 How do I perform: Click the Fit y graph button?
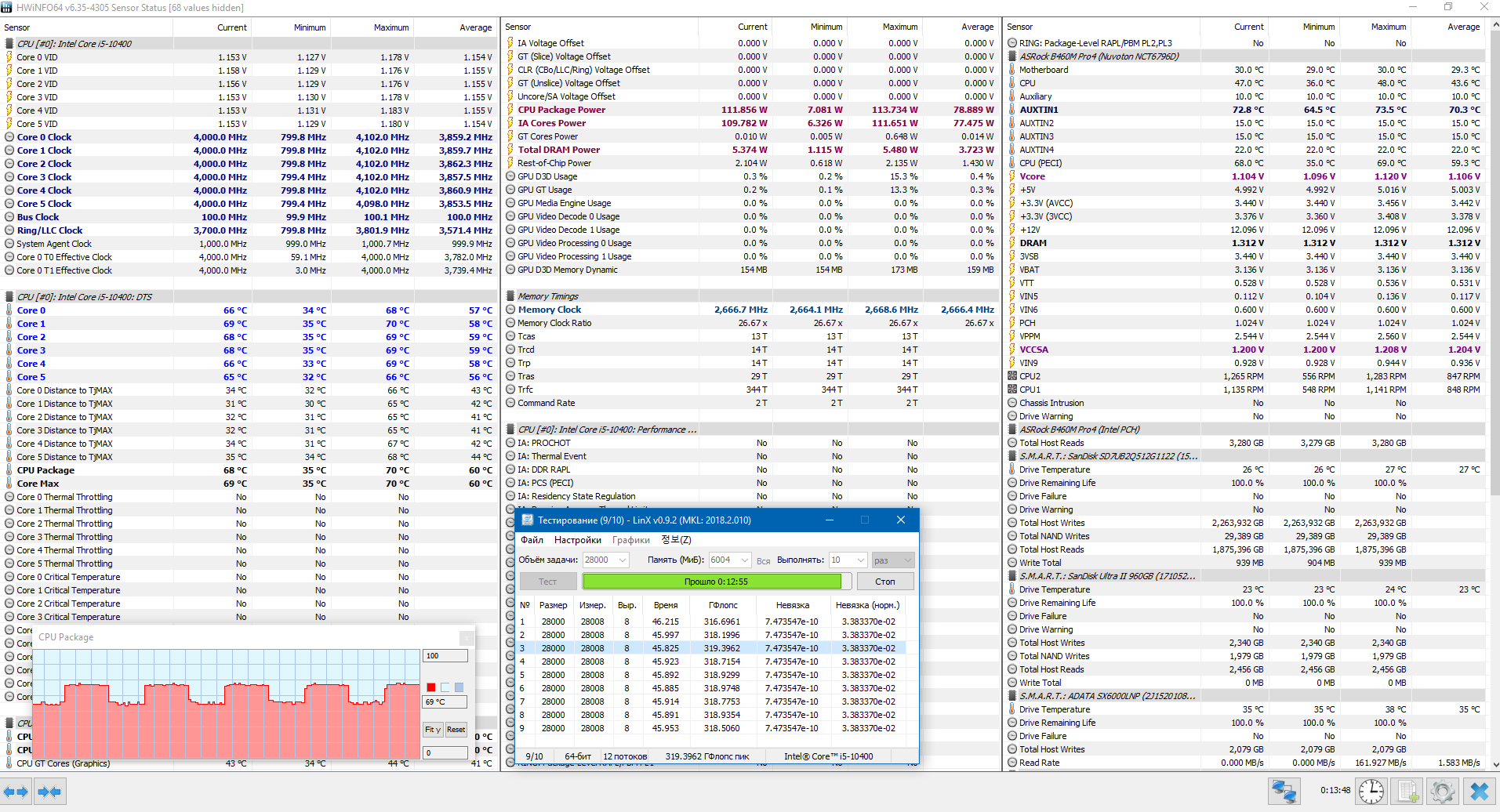pos(433,730)
